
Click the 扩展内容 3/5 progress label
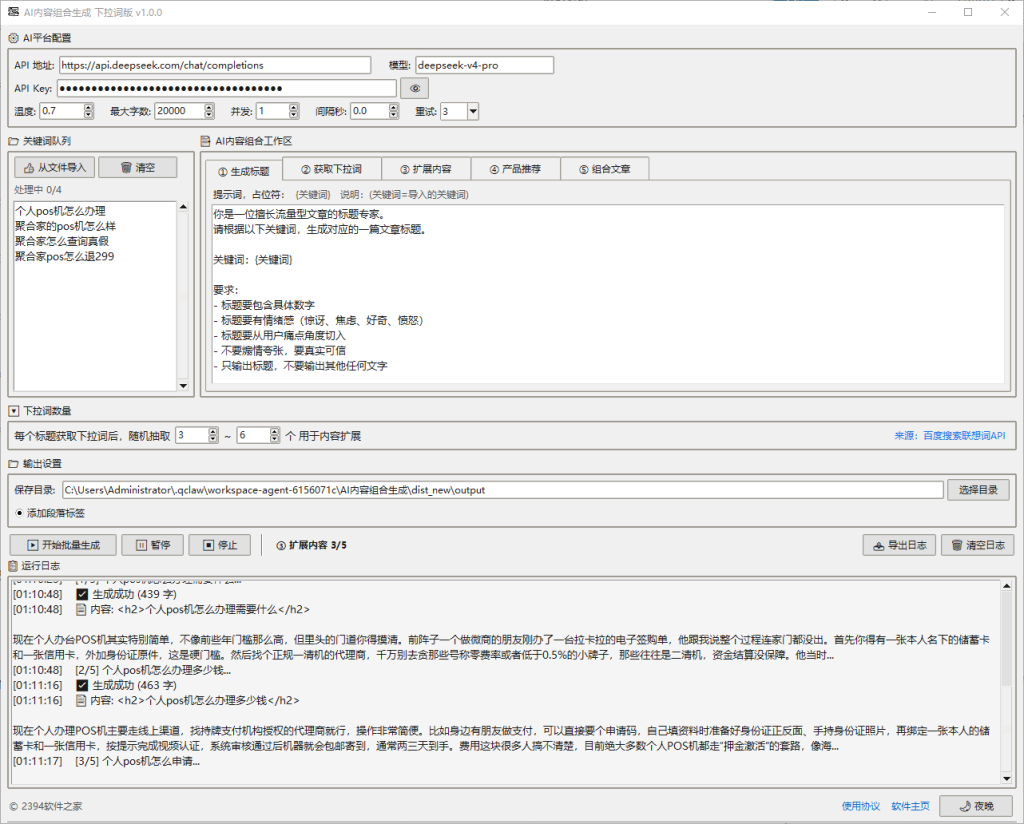(x=312, y=545)
